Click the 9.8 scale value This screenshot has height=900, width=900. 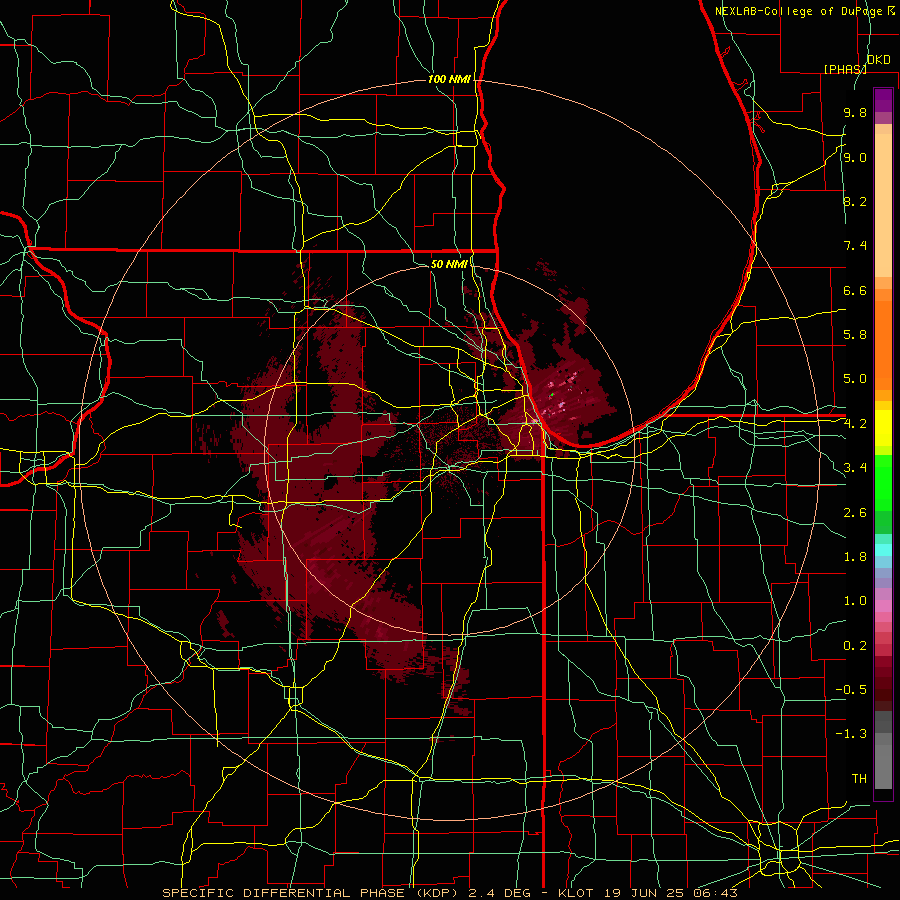coord(855,113)
